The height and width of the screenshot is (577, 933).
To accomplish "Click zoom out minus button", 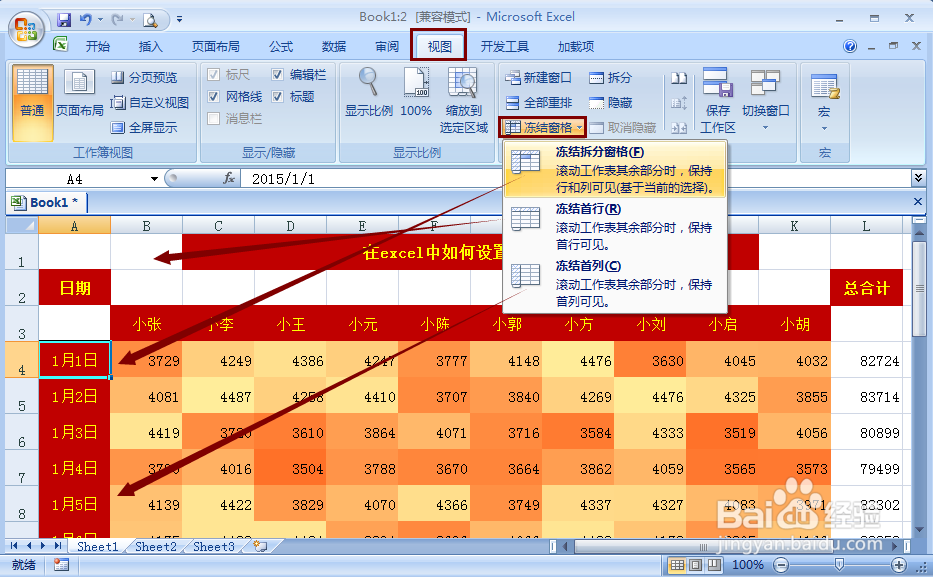I will pos(781,565).
